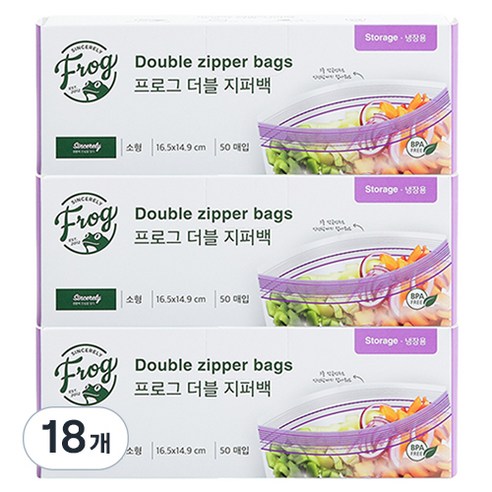
Task: Click the purple Storage tag on the bottom box
Action: click(395, 341)
